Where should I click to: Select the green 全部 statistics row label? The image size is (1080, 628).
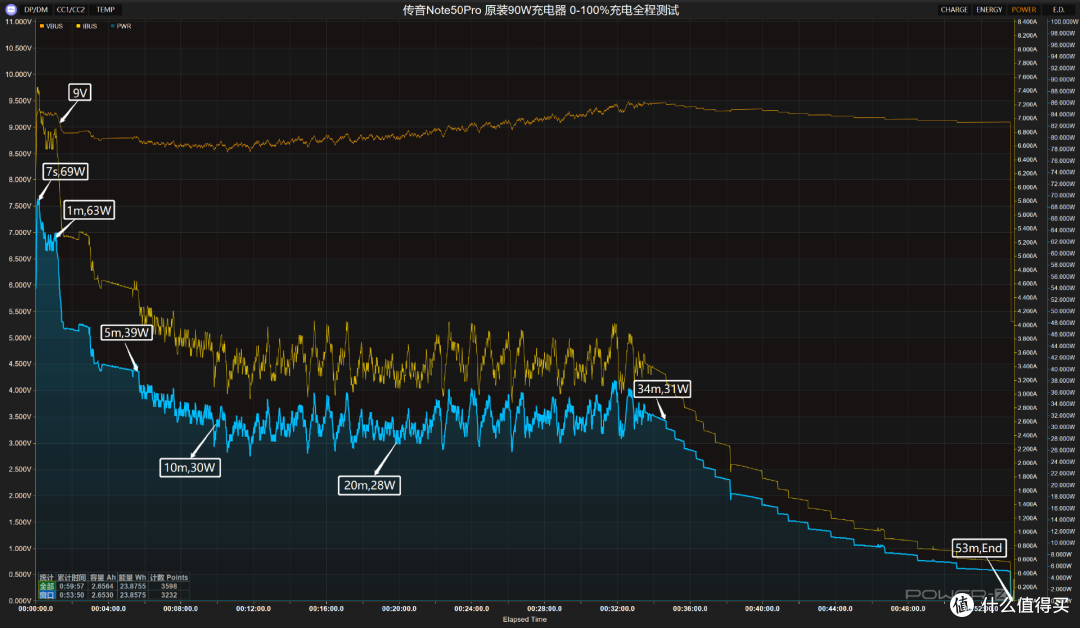47,587
